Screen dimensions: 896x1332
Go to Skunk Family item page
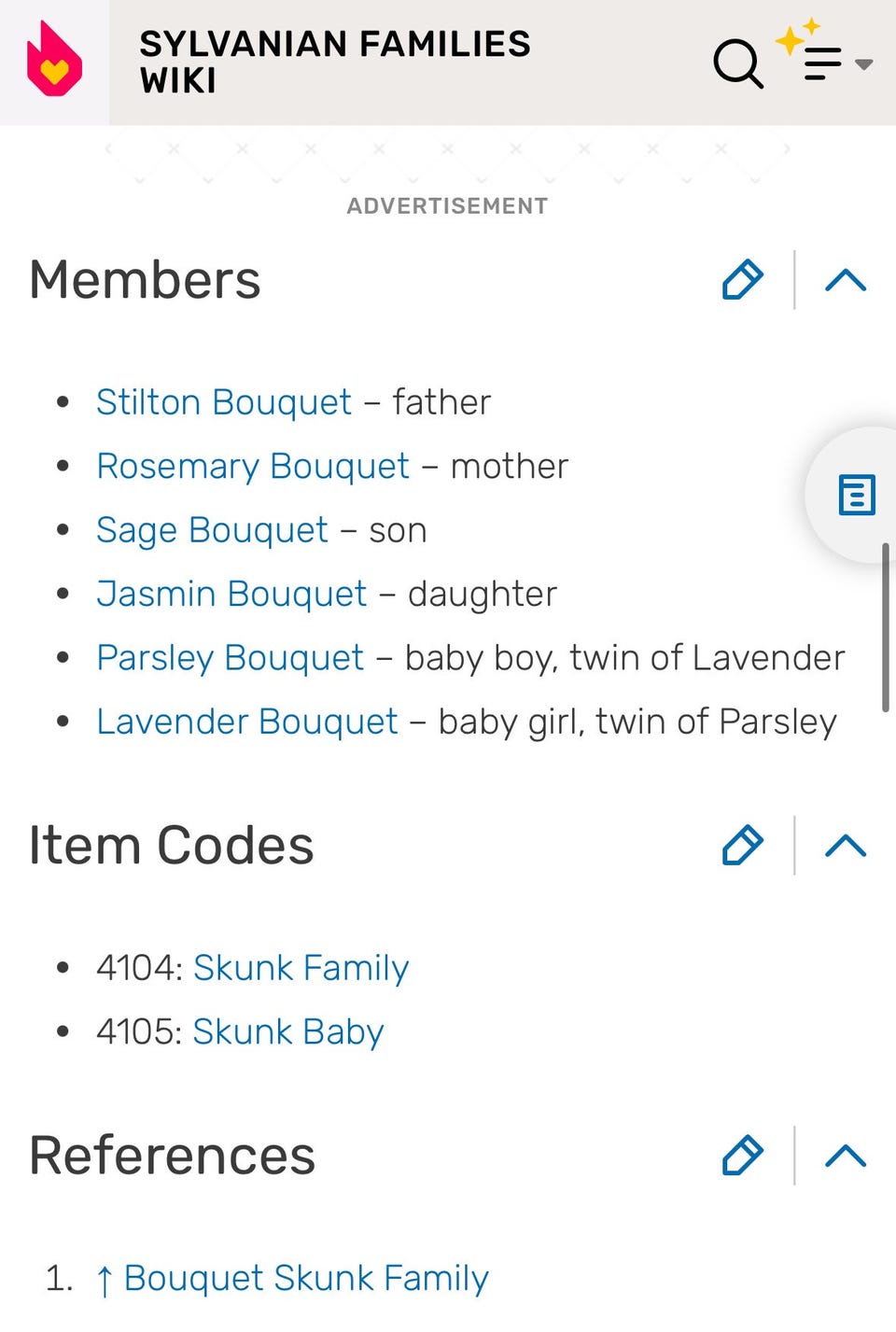tap(301, 968)
